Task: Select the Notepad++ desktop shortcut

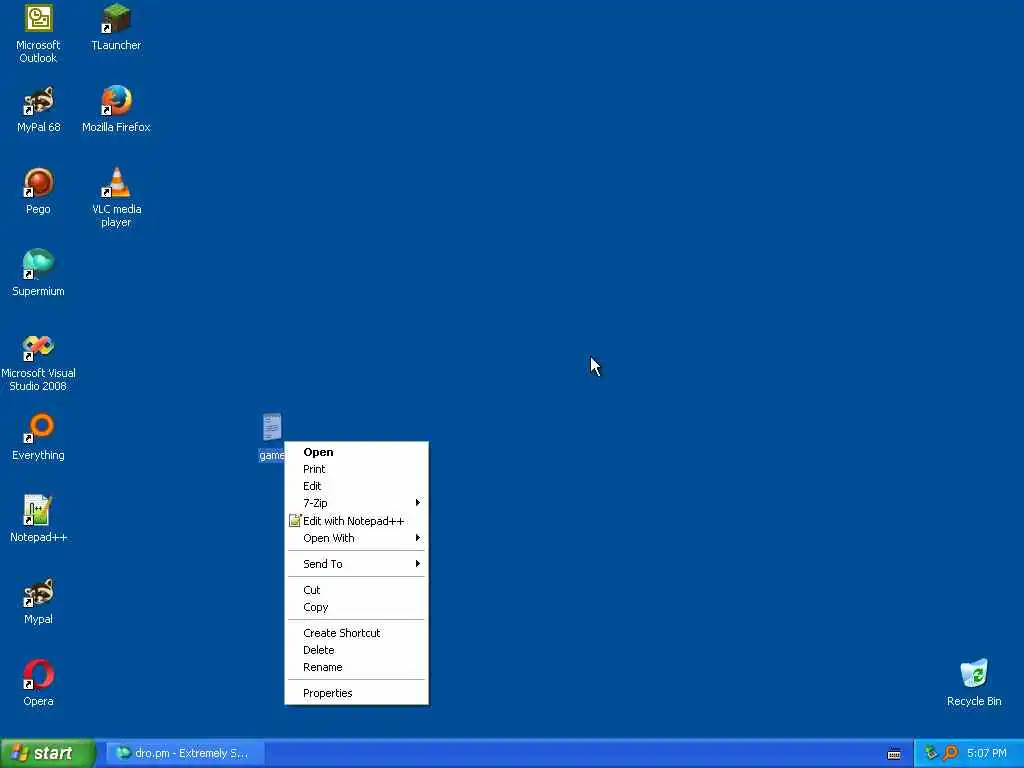Action: coord(39,520)
